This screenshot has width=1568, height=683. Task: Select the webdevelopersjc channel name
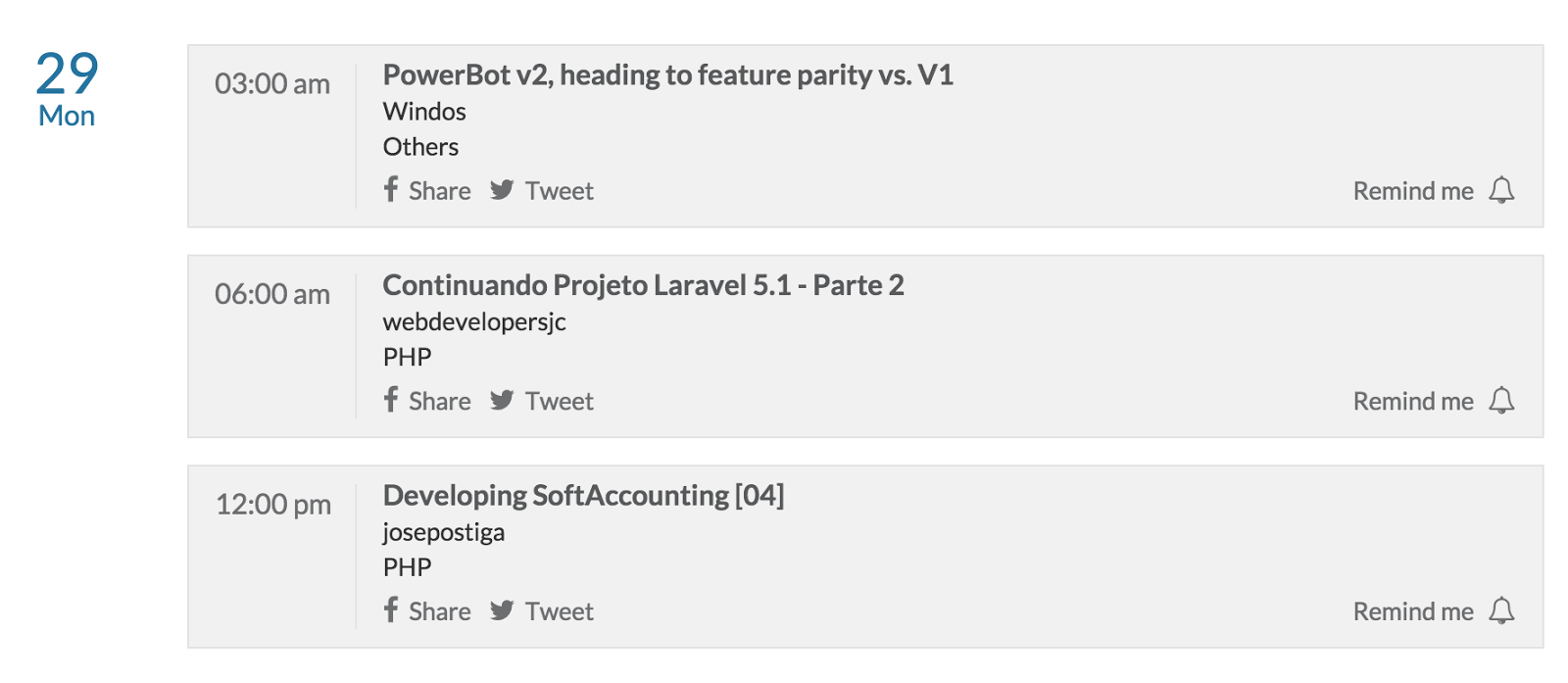point(474,320)
